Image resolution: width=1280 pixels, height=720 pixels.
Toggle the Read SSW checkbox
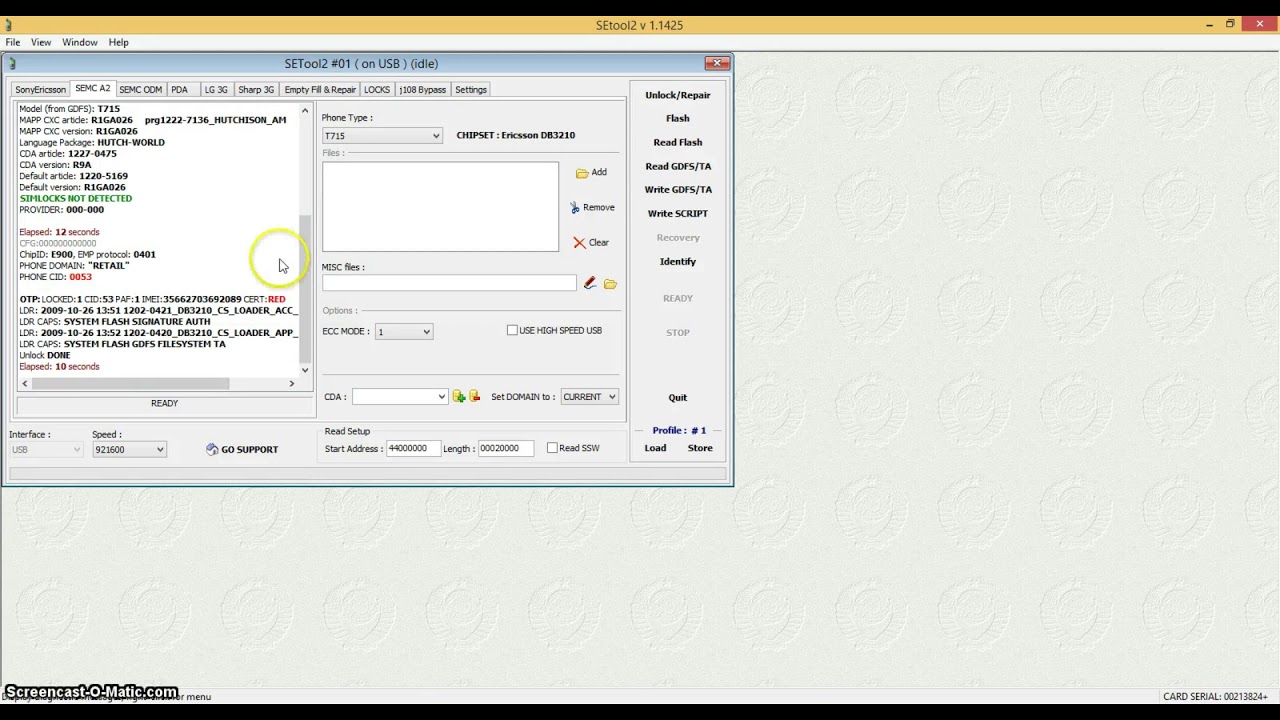(552, 448)
